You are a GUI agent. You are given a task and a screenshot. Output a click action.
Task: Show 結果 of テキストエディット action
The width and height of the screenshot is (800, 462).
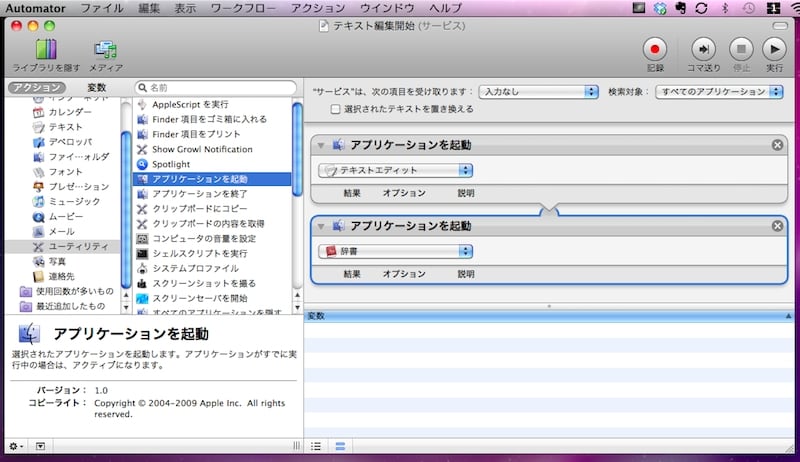coord(352,193)
